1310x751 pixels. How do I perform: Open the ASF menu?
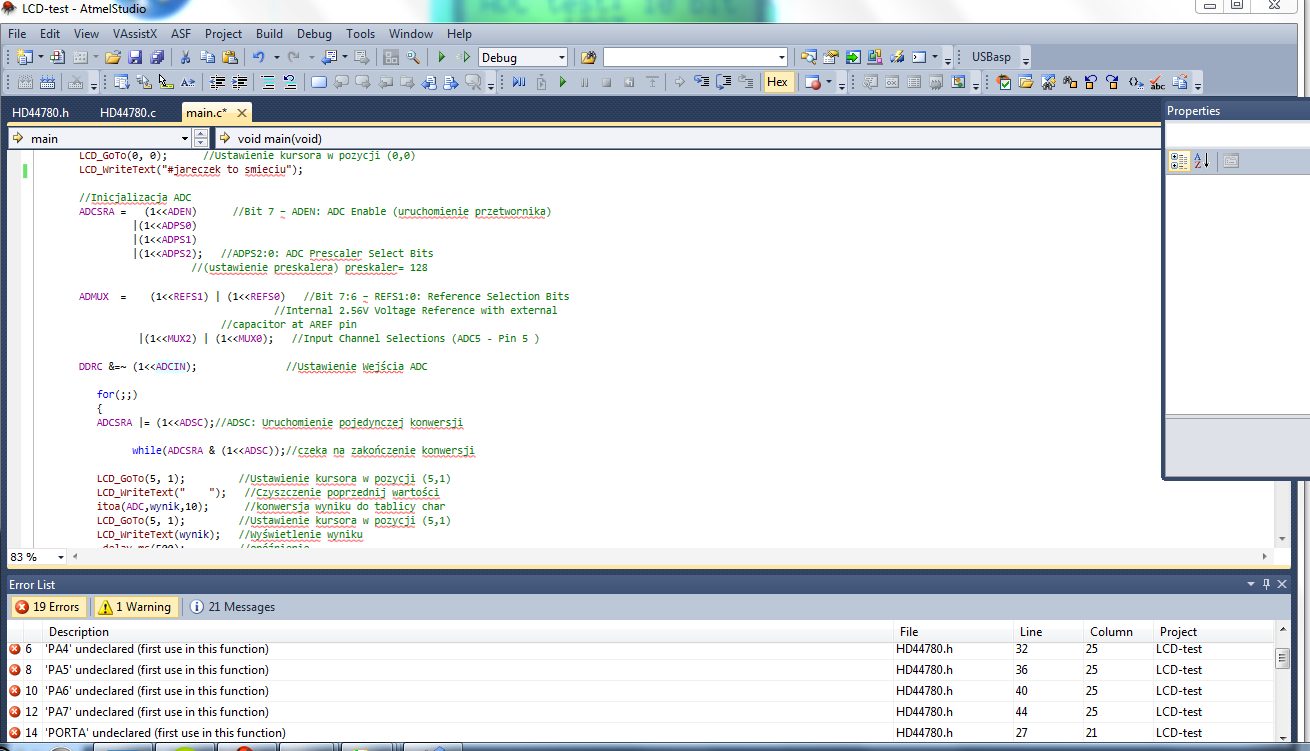[181, 33]
